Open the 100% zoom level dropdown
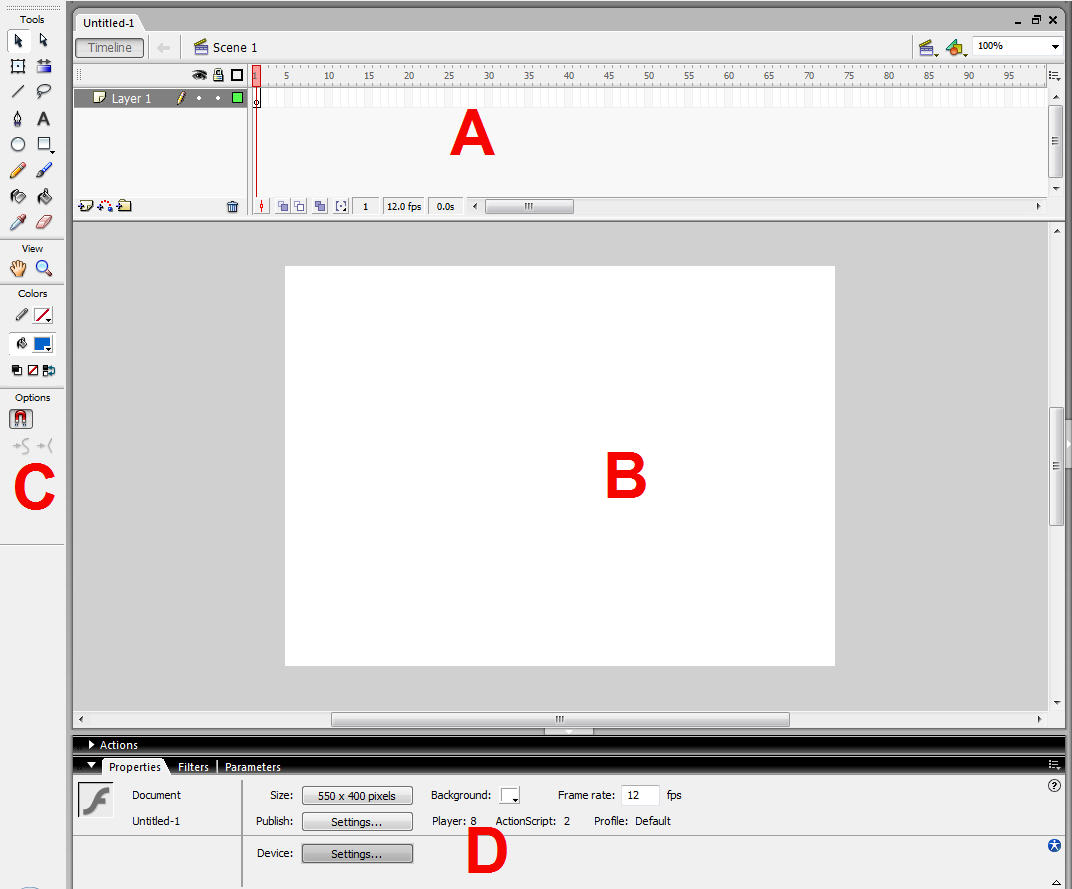The image size is (1072, 889). coord(1056,47)
